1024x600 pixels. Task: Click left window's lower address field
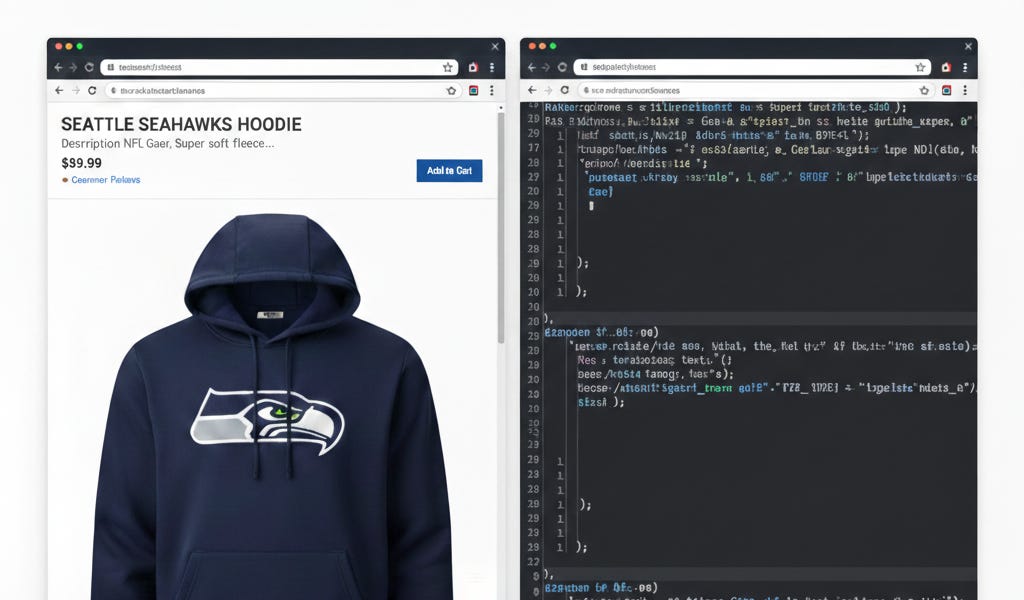click(x=282, y=91)
